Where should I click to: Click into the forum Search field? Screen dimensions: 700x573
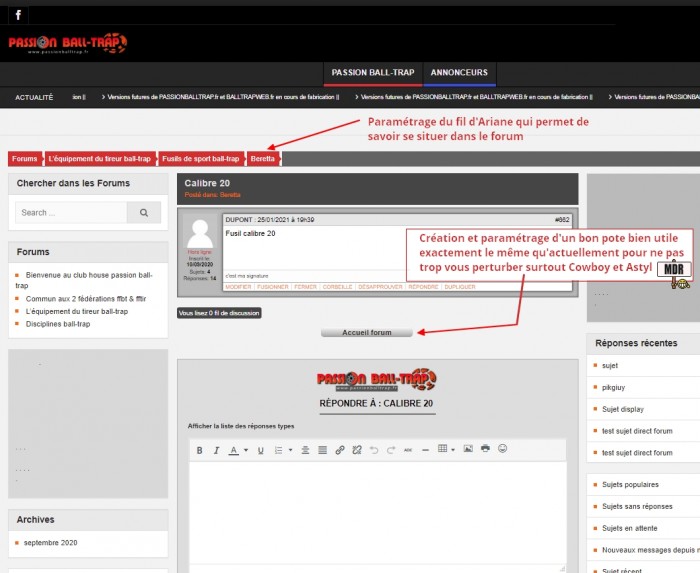71,213
